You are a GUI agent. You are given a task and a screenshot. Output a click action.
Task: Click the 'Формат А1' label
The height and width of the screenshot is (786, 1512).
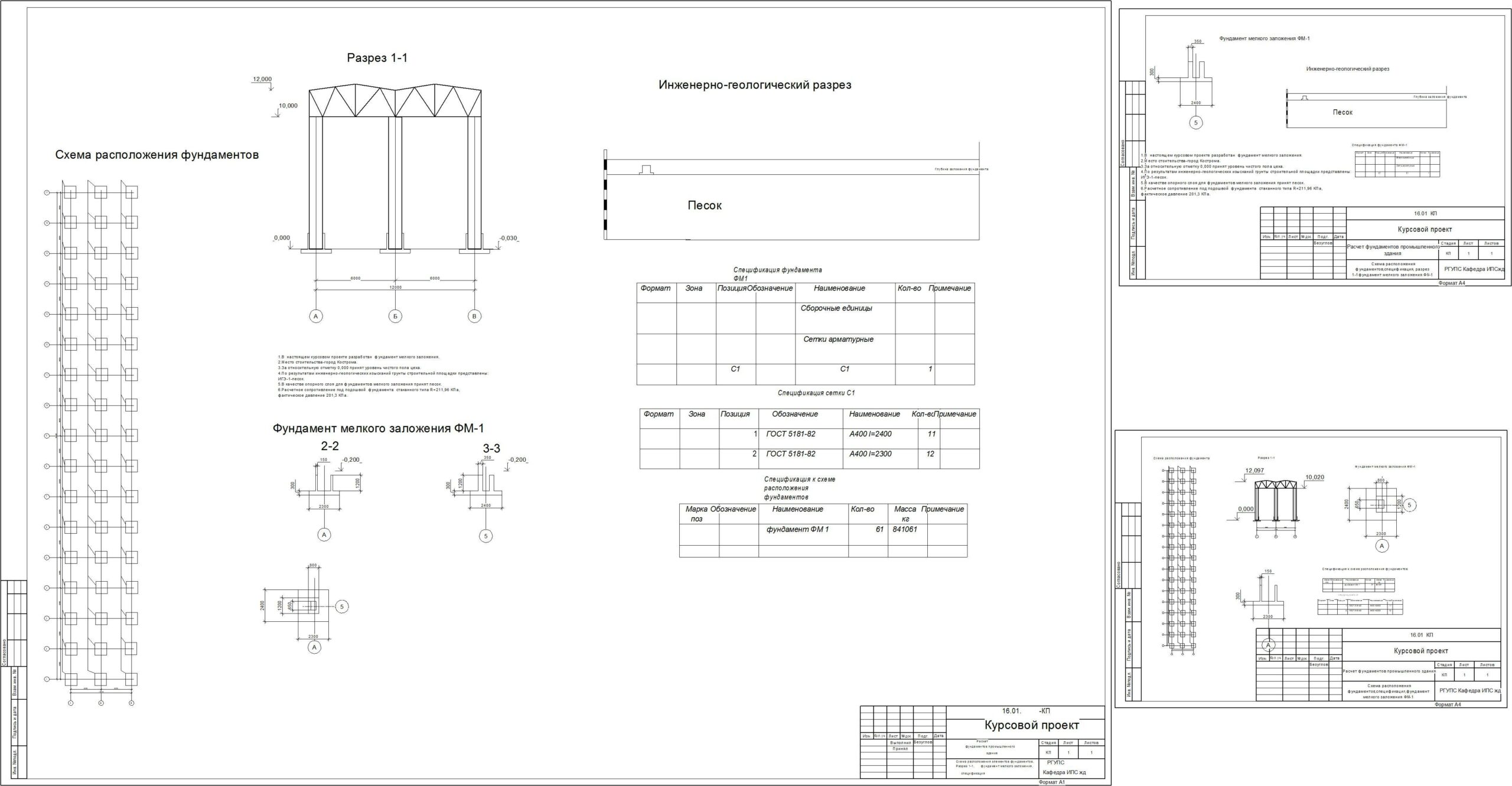point(1051,782)
